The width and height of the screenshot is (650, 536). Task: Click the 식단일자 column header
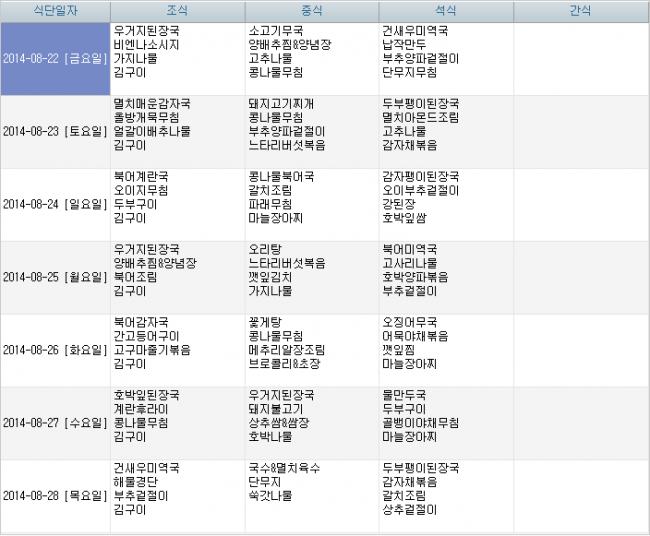tap(55, 10)
